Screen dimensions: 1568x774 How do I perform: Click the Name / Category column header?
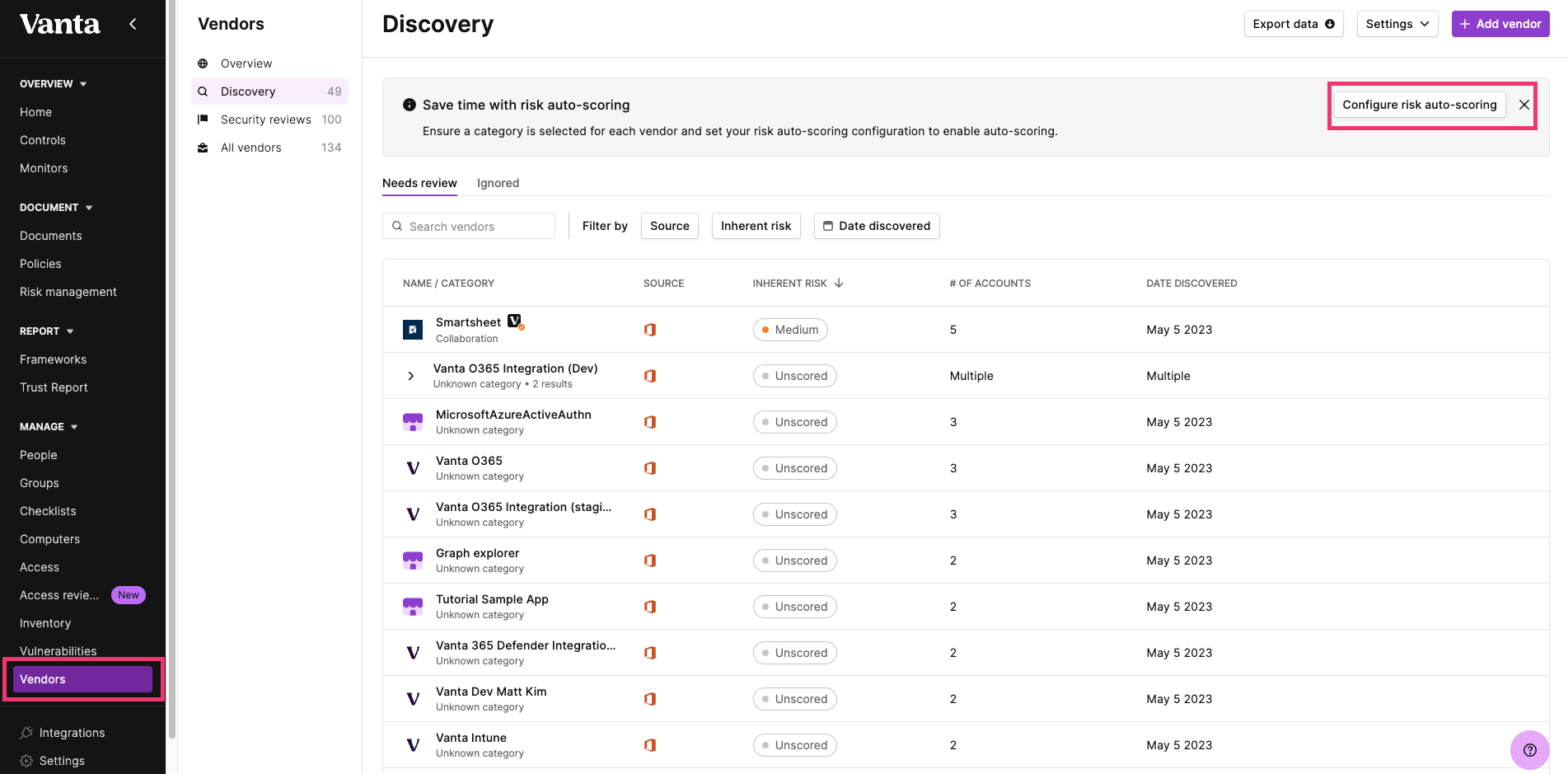click(x=448, y=283)
